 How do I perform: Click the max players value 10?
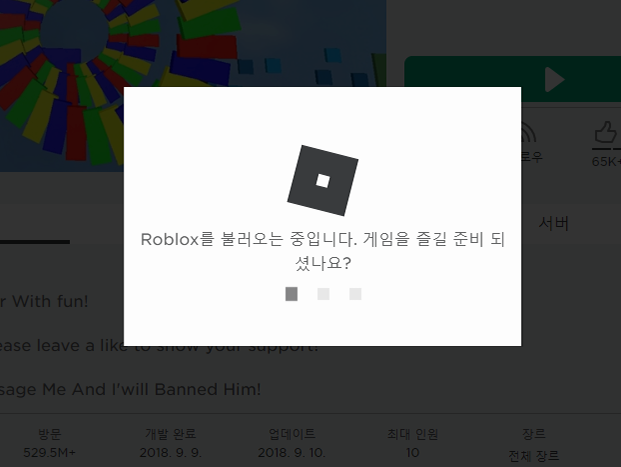[x=413, y=452]
